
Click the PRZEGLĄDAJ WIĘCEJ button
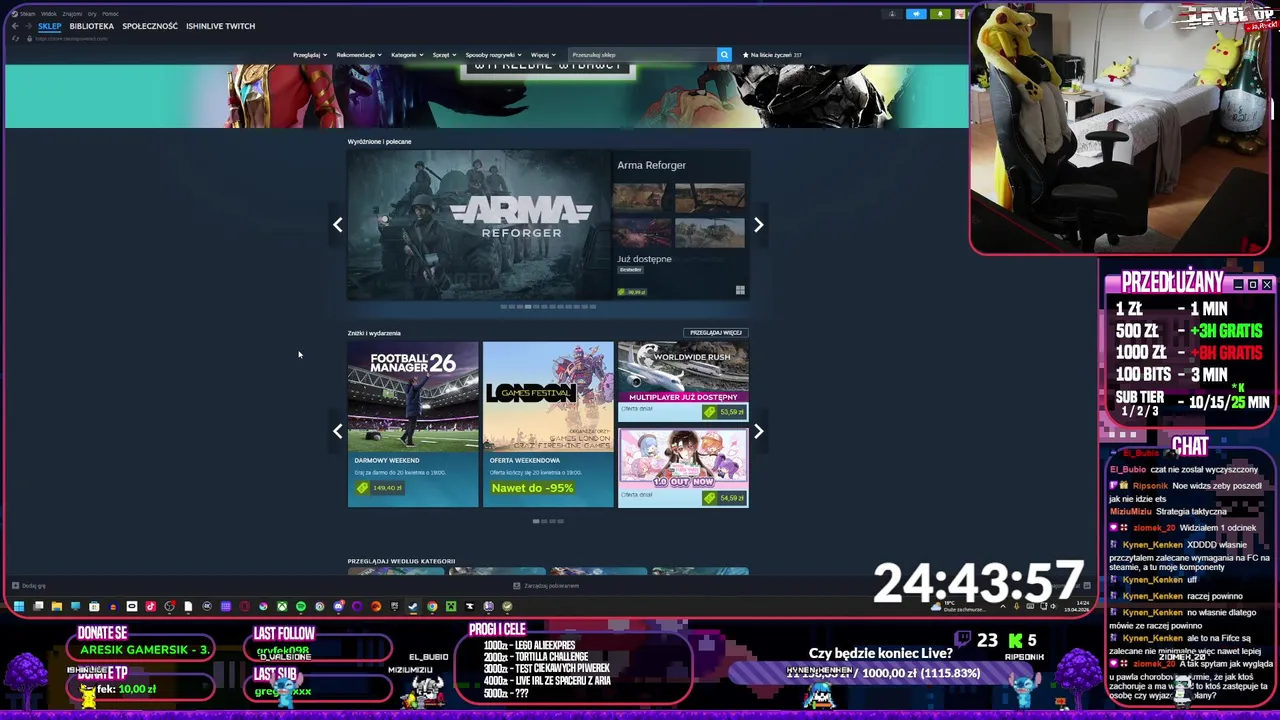[x=716, y=332]
